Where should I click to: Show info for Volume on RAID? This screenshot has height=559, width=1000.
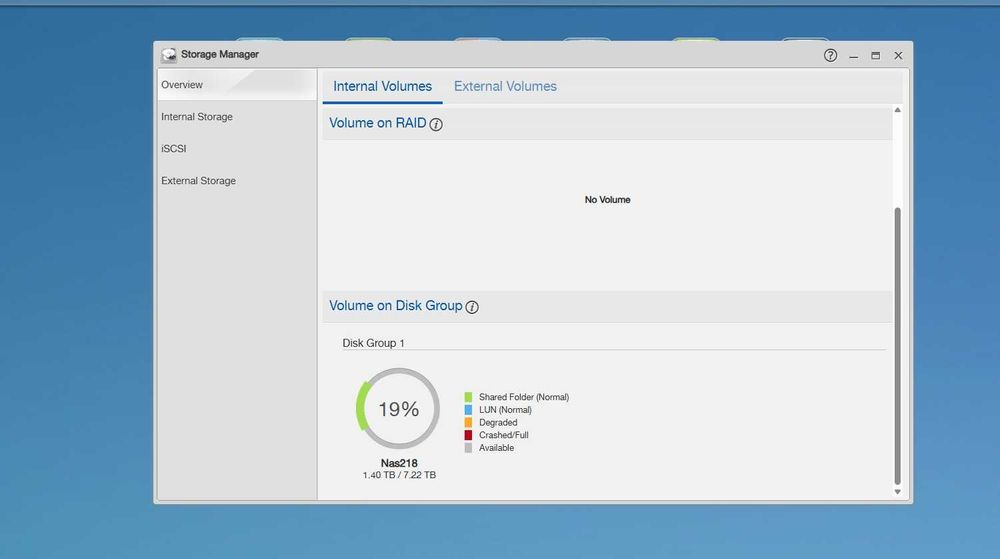[436, 124]
